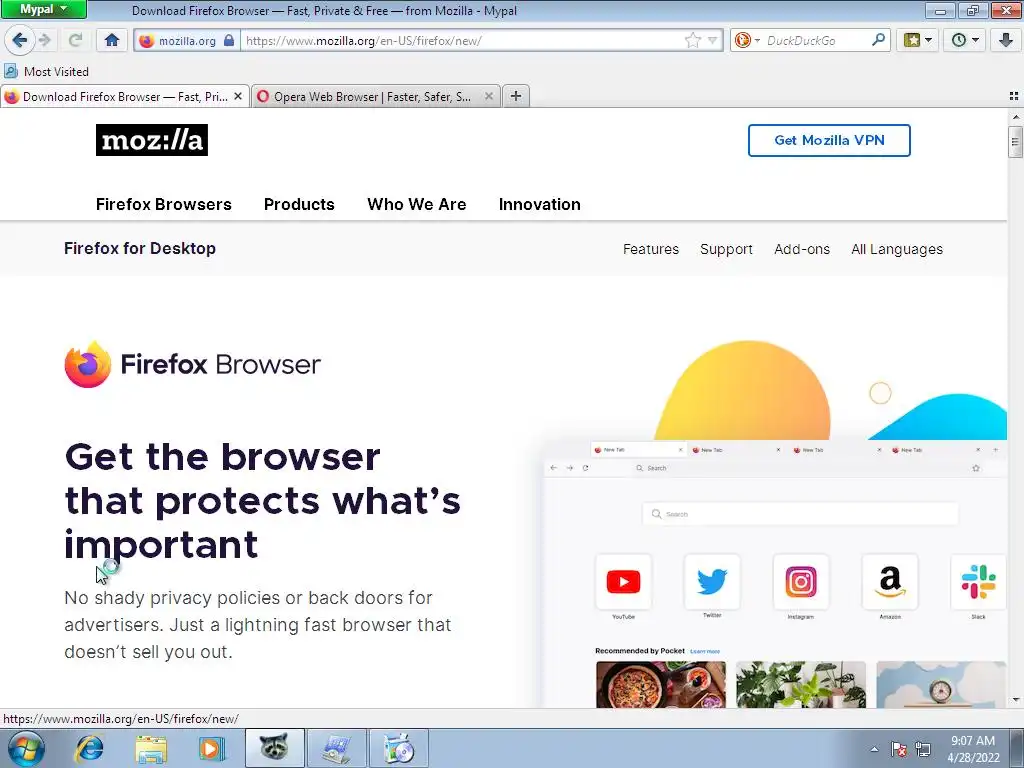The height and width of the screenshot is (768, 1024).
Task: Click the Instagram tile in the preview
Action: click(x=801, y=582)
